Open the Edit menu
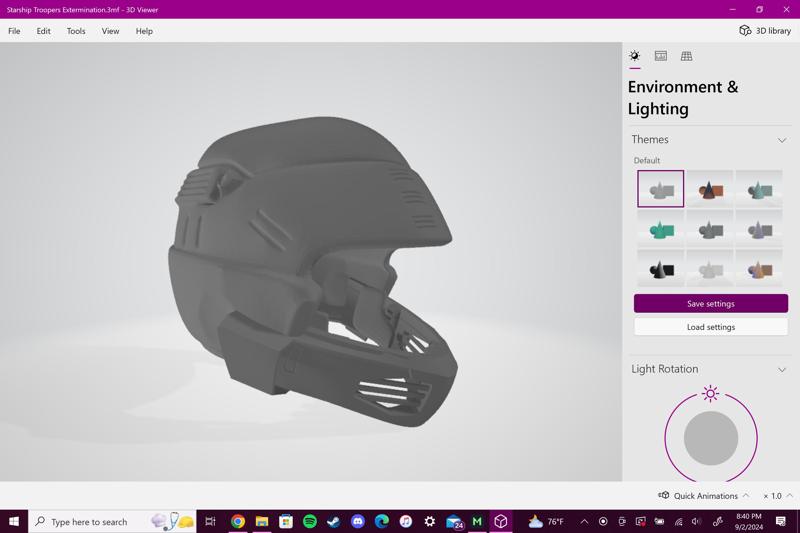 coord(43,31)
